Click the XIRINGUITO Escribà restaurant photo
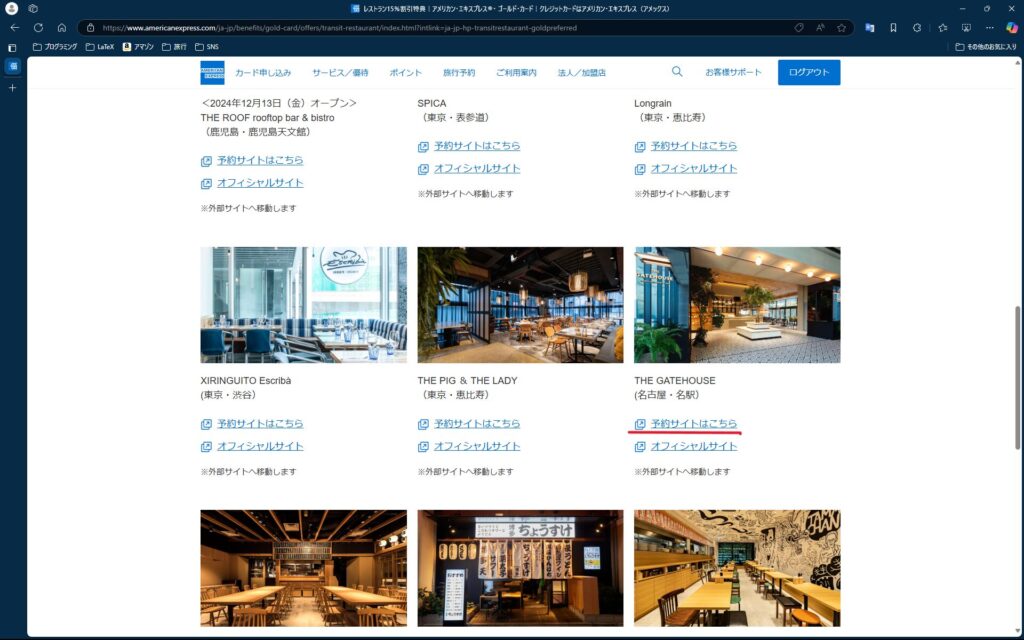This screenshot has width=1024, height=640. 304,304
